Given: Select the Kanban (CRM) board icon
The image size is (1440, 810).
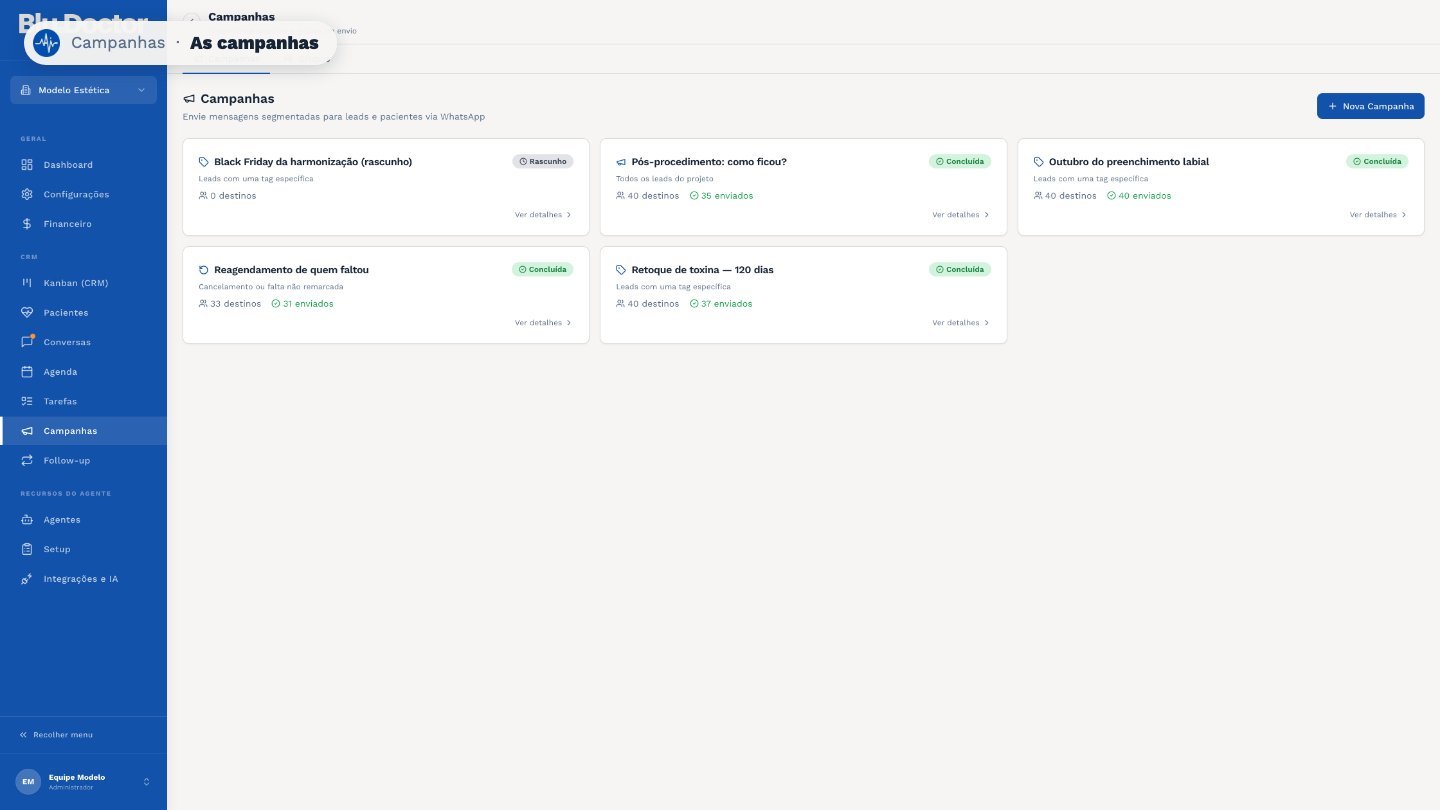Looking at the screenshot, I should (x=27, y=283).
